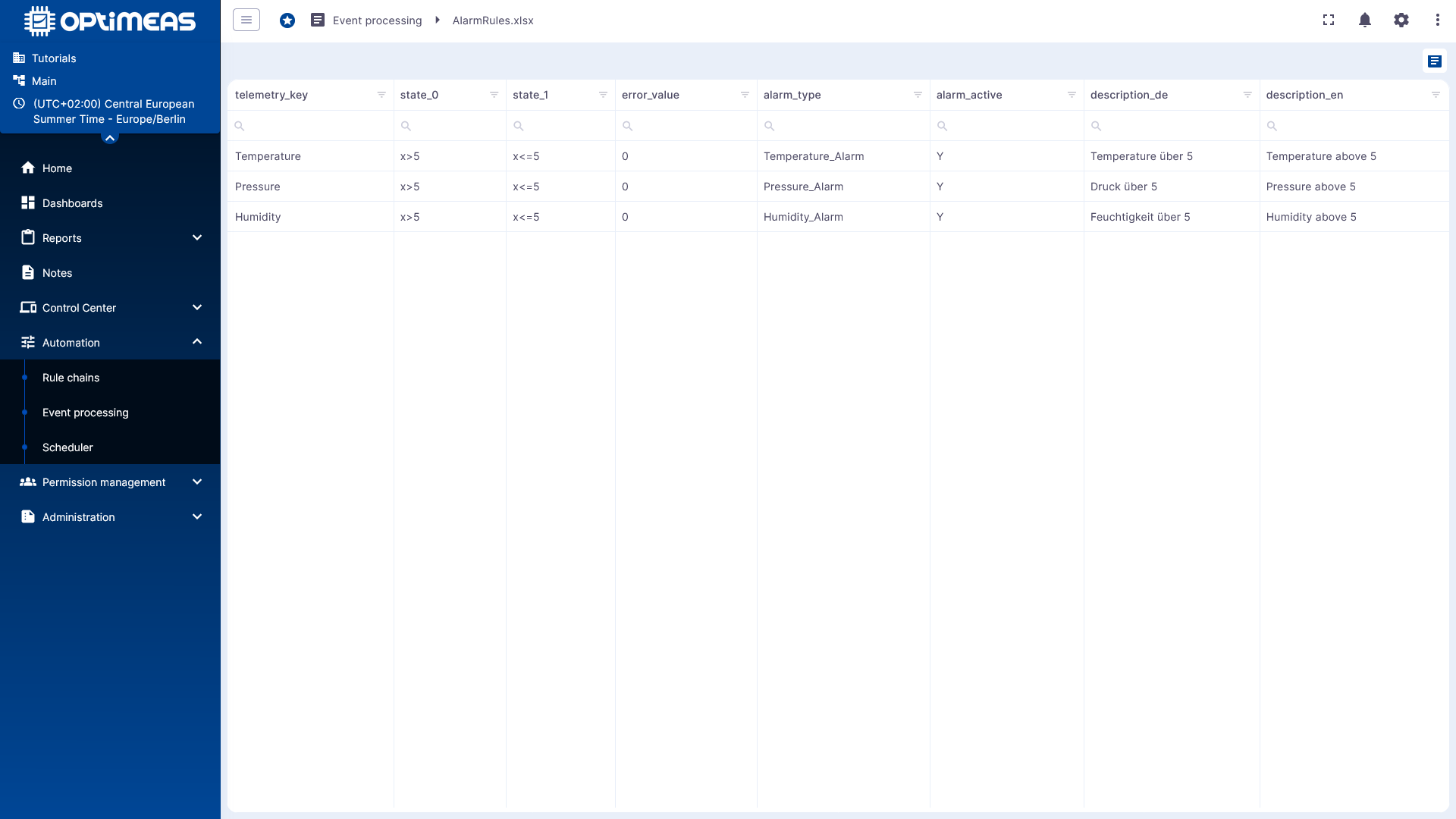Click the timezone clock icon

(x=19, y=103)
